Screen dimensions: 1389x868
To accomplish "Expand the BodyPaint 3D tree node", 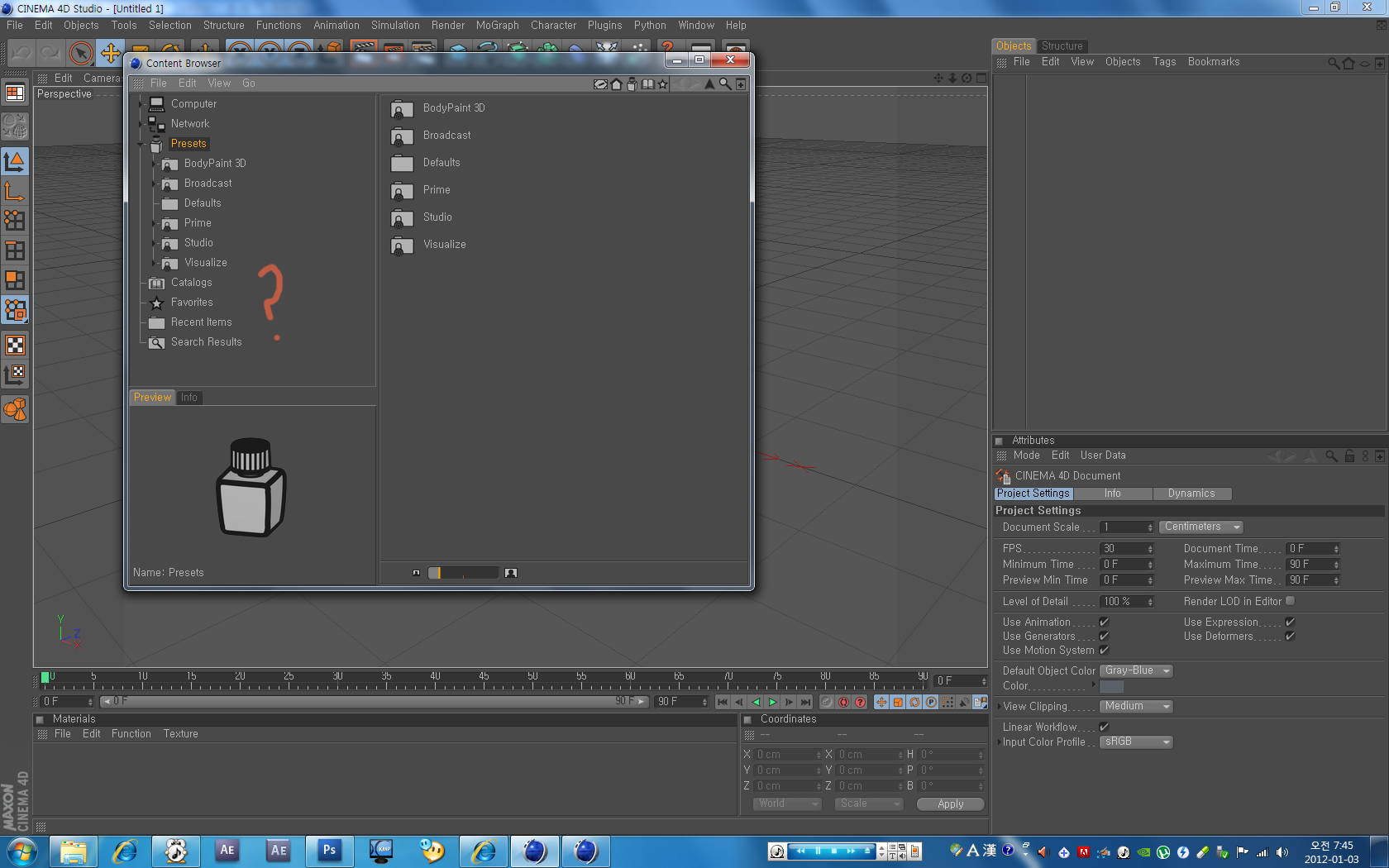I will point(155,164).
